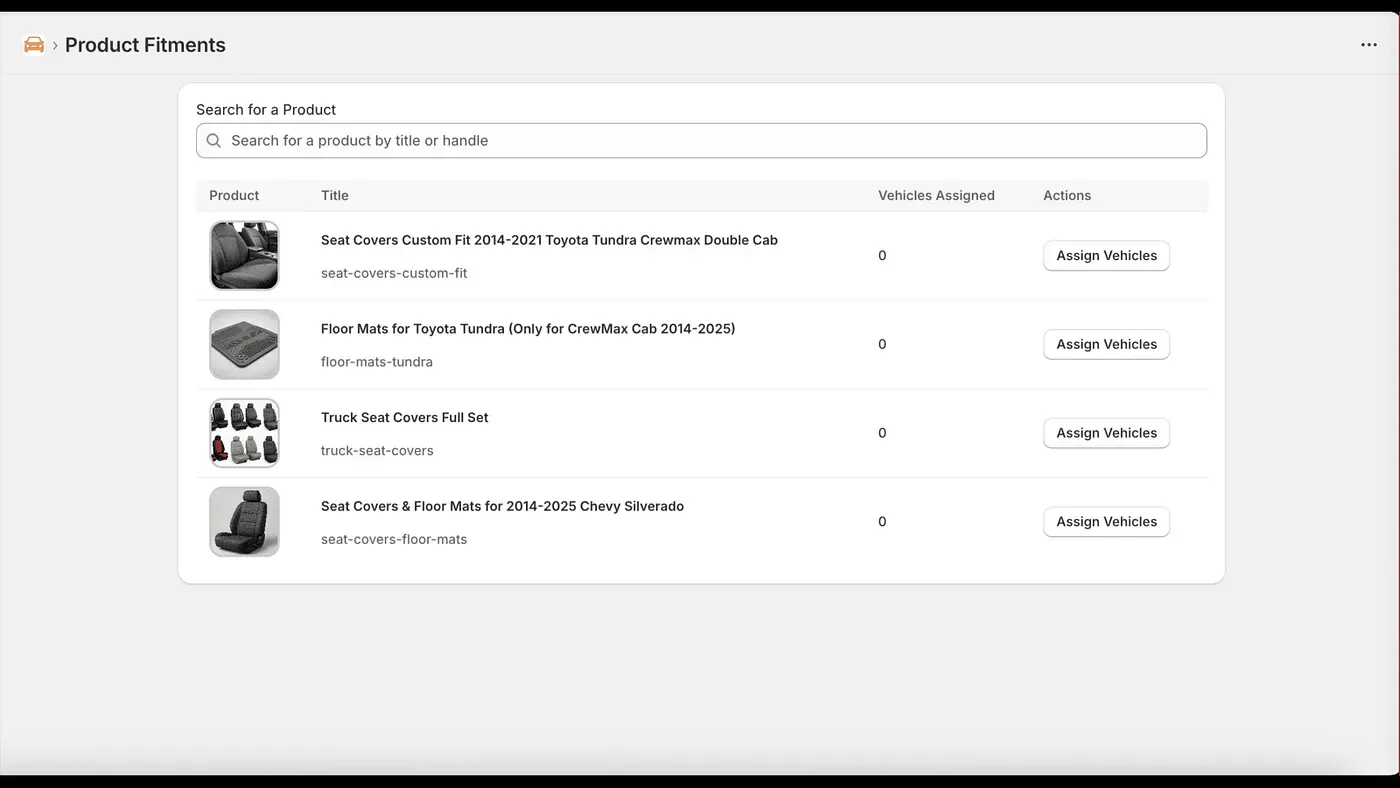Click the floor-mats-tundra handle text
The height and width of the screenshot is (788, 1400).
(x=376, y=362)
